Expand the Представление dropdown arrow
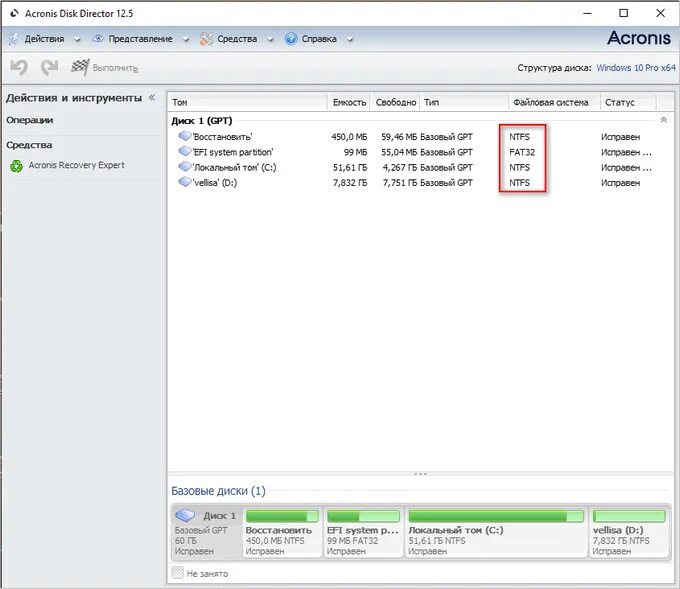 point(186,39)
